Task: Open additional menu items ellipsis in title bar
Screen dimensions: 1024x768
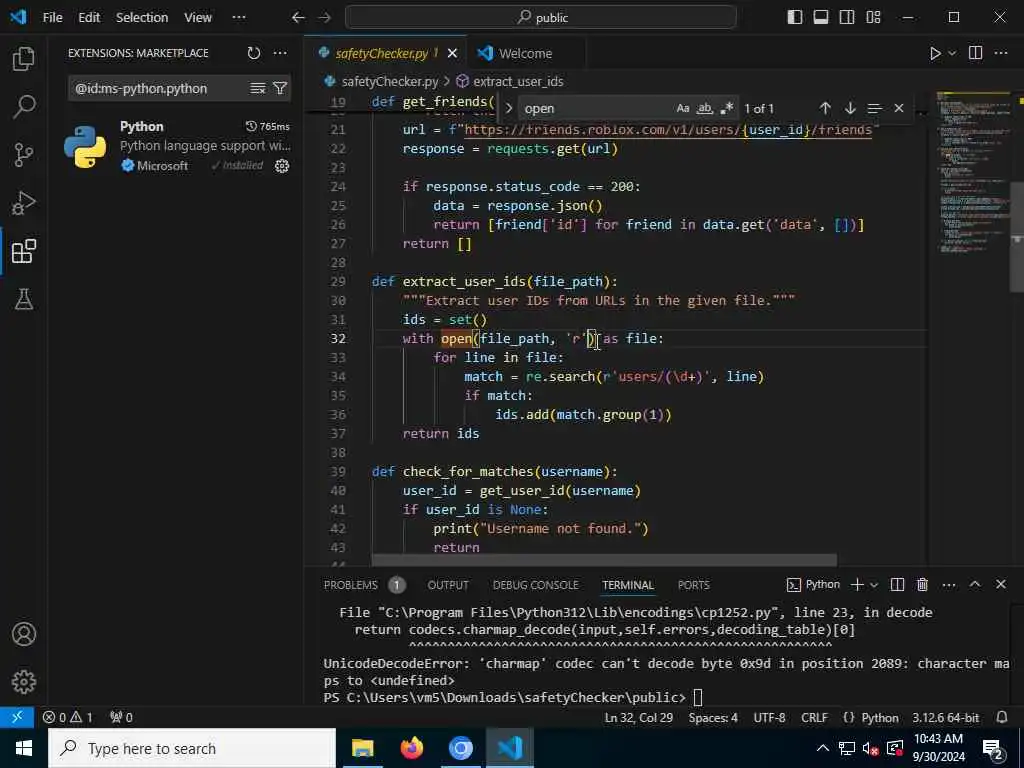Action: pos(239,18)
